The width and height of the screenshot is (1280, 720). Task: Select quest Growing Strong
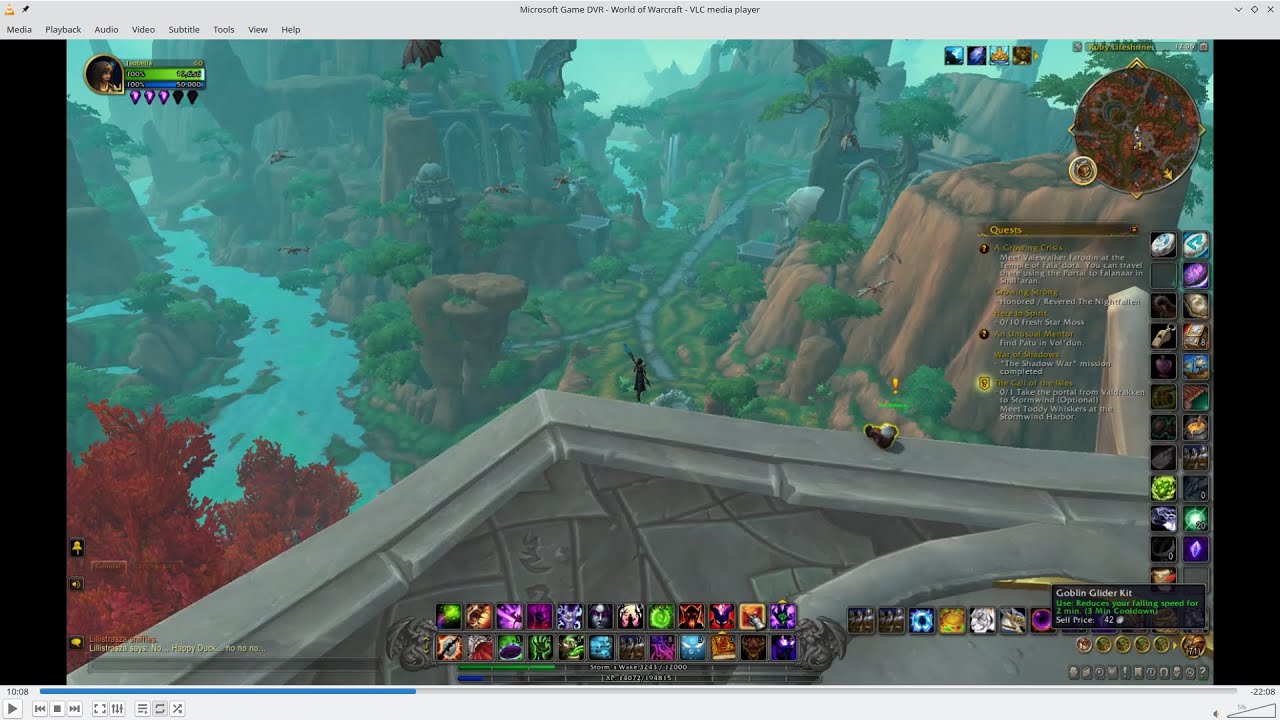(1026, 292)
